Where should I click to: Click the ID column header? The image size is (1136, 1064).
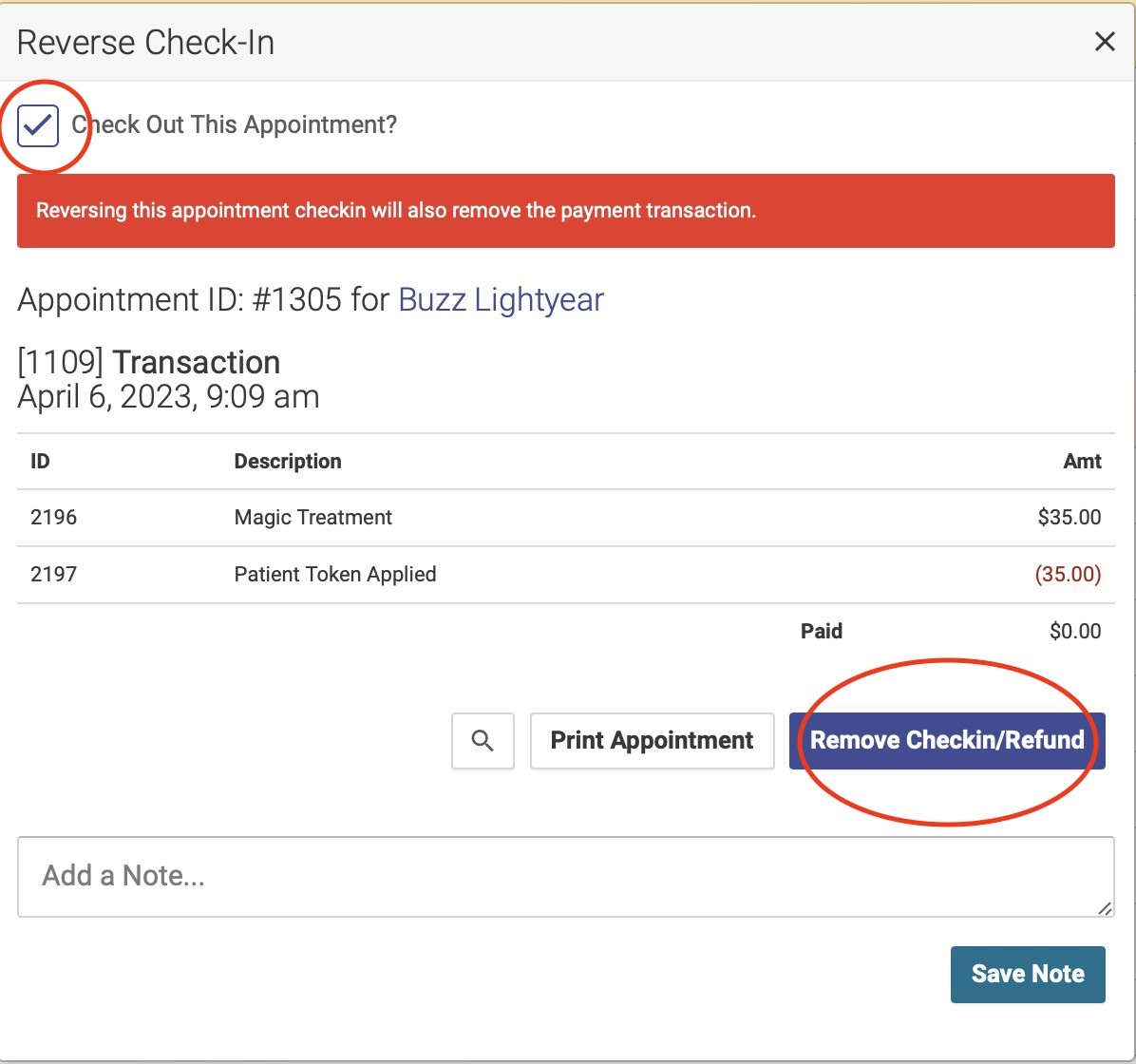[40, 462]
